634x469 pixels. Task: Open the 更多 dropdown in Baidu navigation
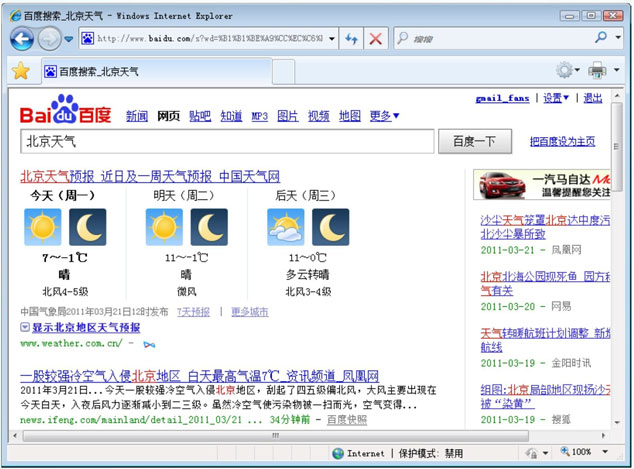point(384,116)
